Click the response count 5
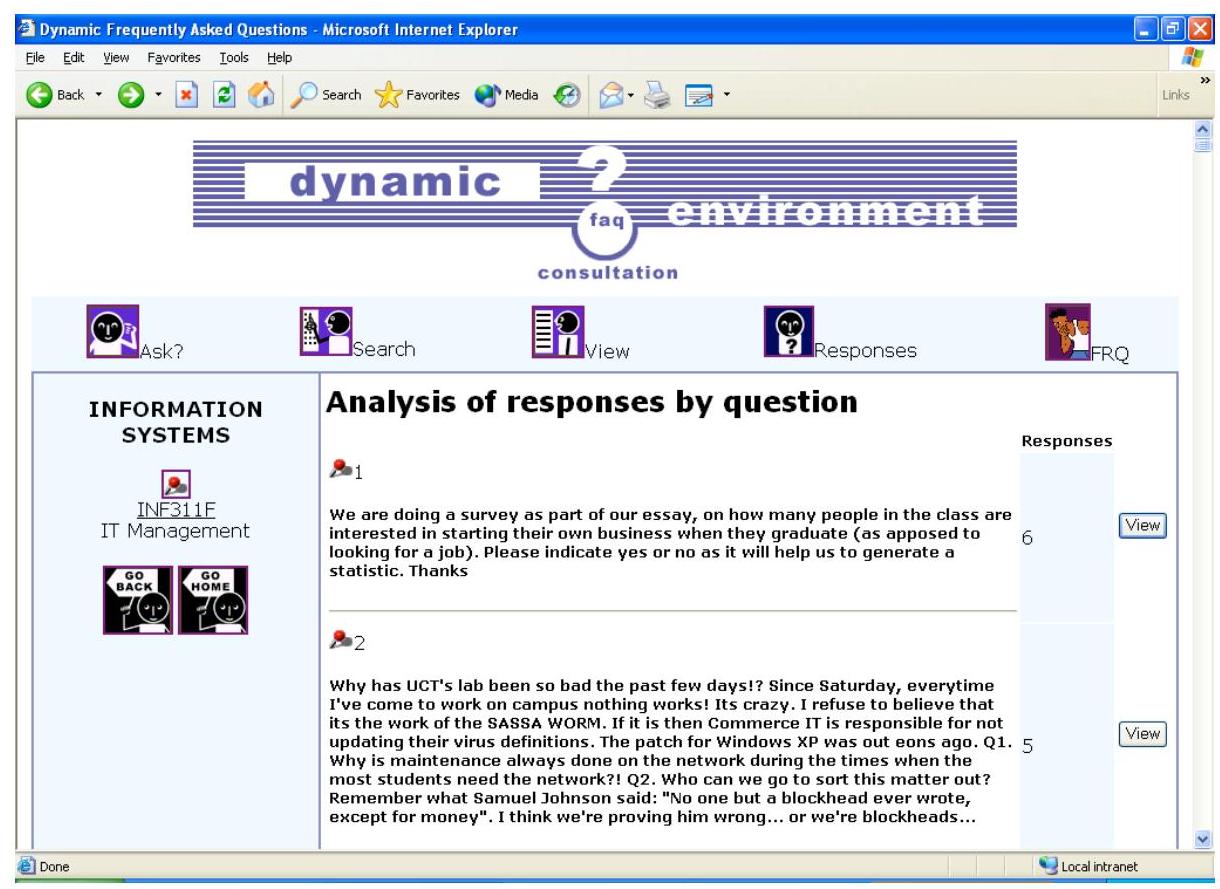This screenshot has height=889, width=1220. (x=1027, y=748)
